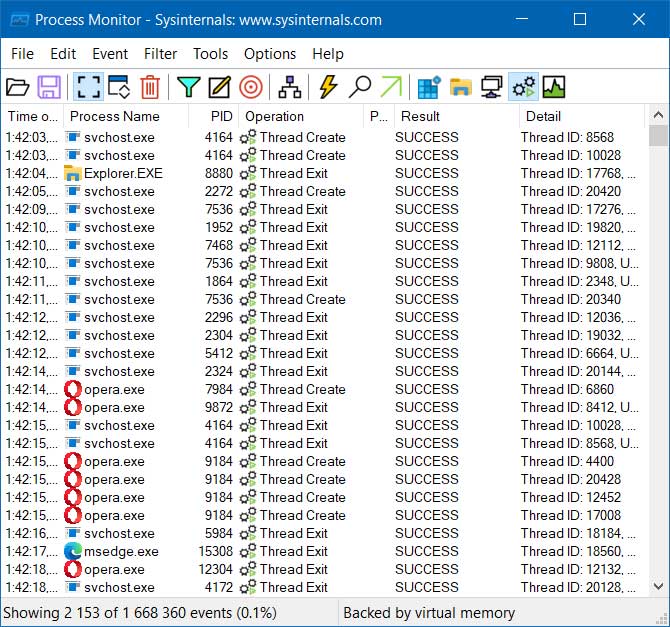The width and height of the screenshot is (670, 627).
Task: Select svchost.exe row with PID 2272
Action: pyautogui.click(x=323, y=191)
